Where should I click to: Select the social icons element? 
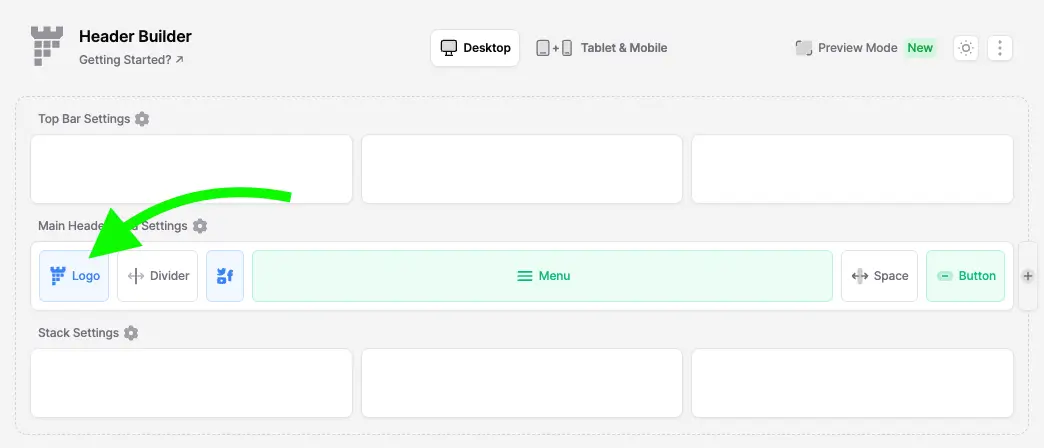click(x=225, y=276)
